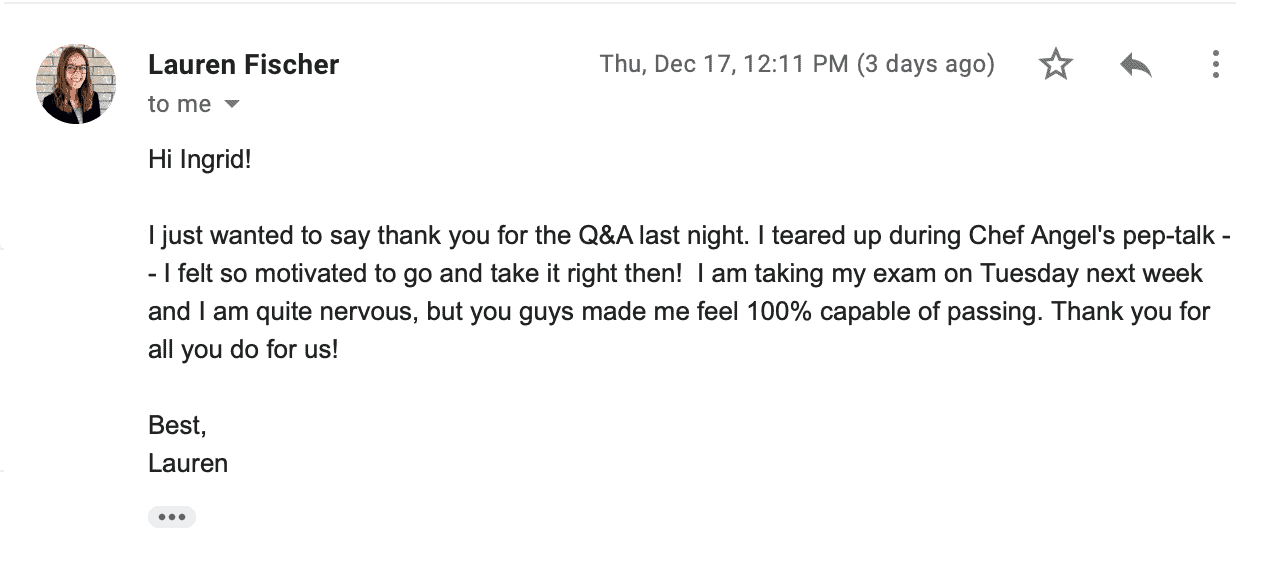Viewport: 1274px width, 578px height.
Task: Click the "Lauren" signature at the bottom
Action: pos(188,463)
